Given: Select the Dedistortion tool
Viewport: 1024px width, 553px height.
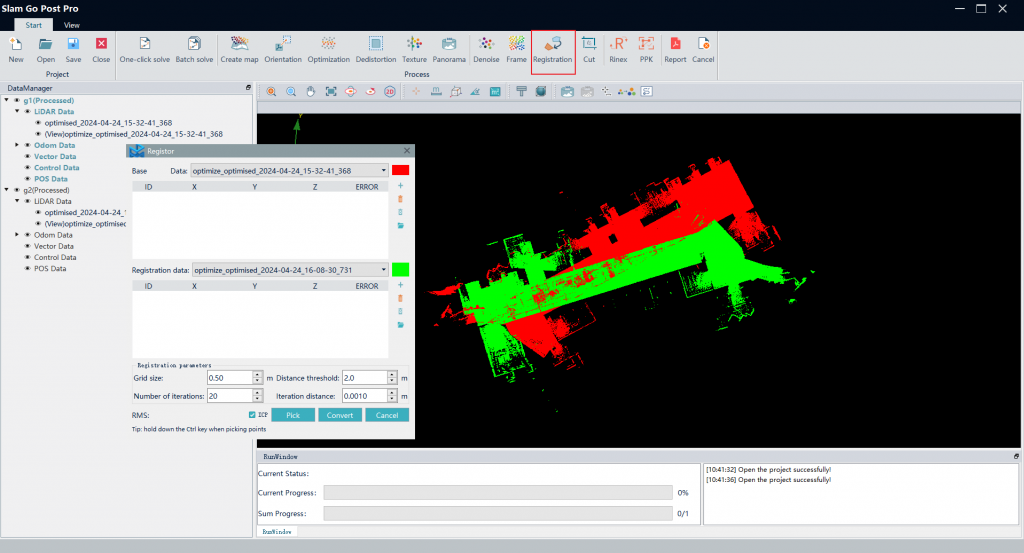Looking at the screenshot, I should 376,49.
